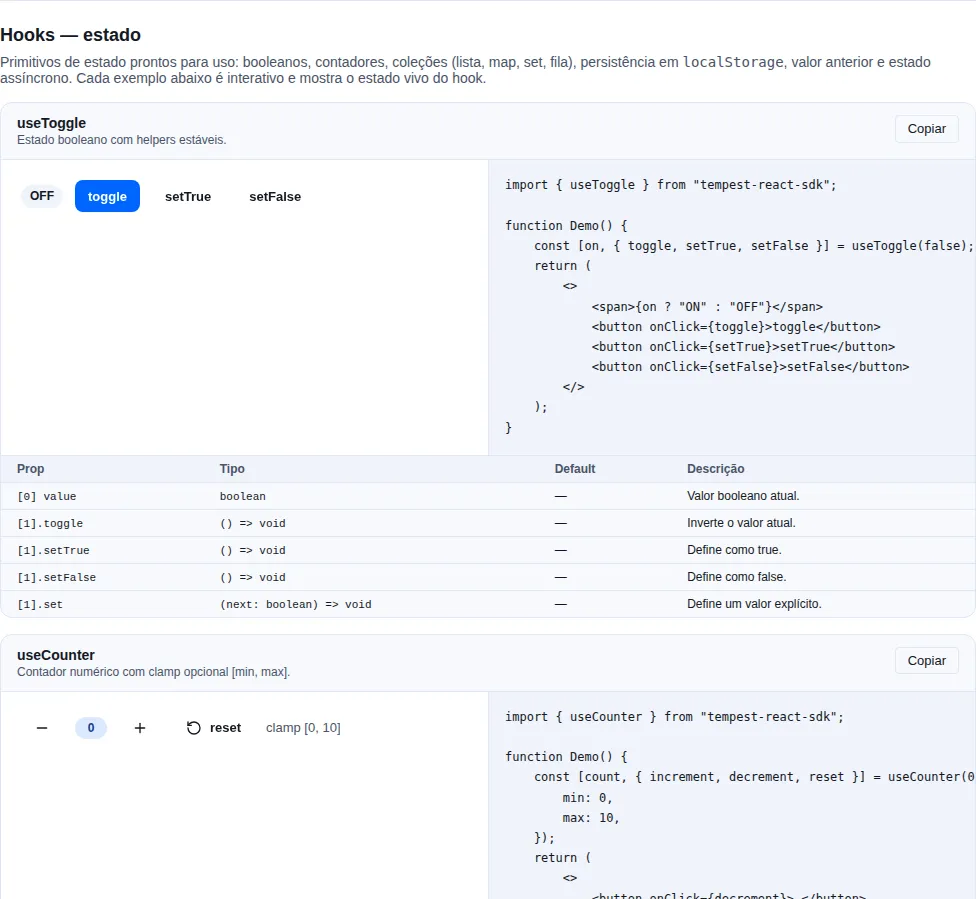Click the useToggle section title
976x899 pixels.
[x=52, y=123]
